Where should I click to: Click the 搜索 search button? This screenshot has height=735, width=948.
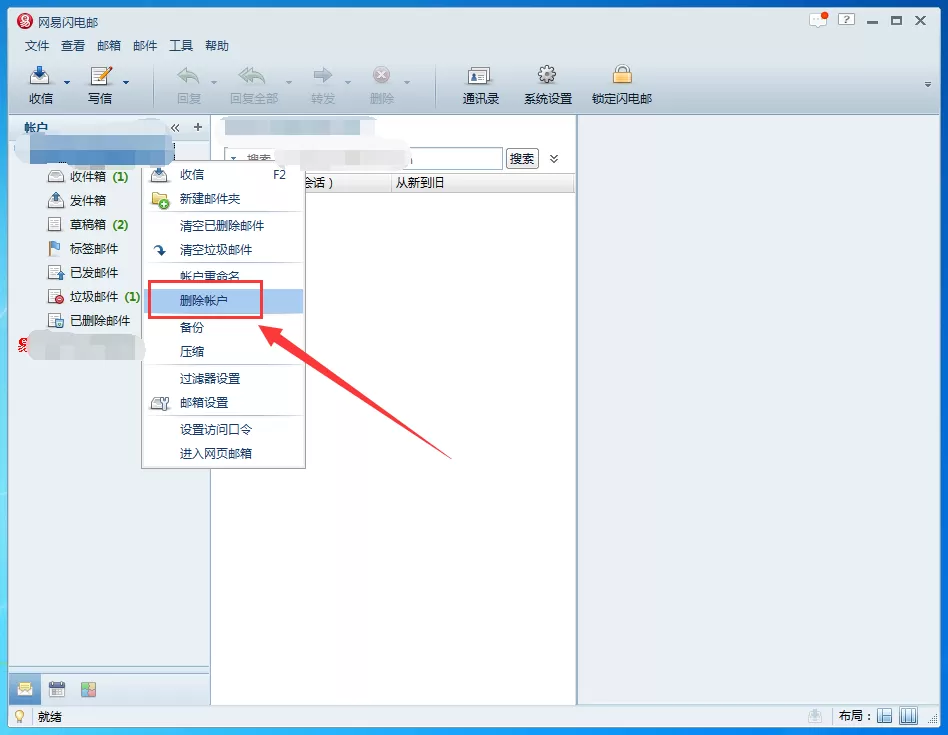coord(522,159)
